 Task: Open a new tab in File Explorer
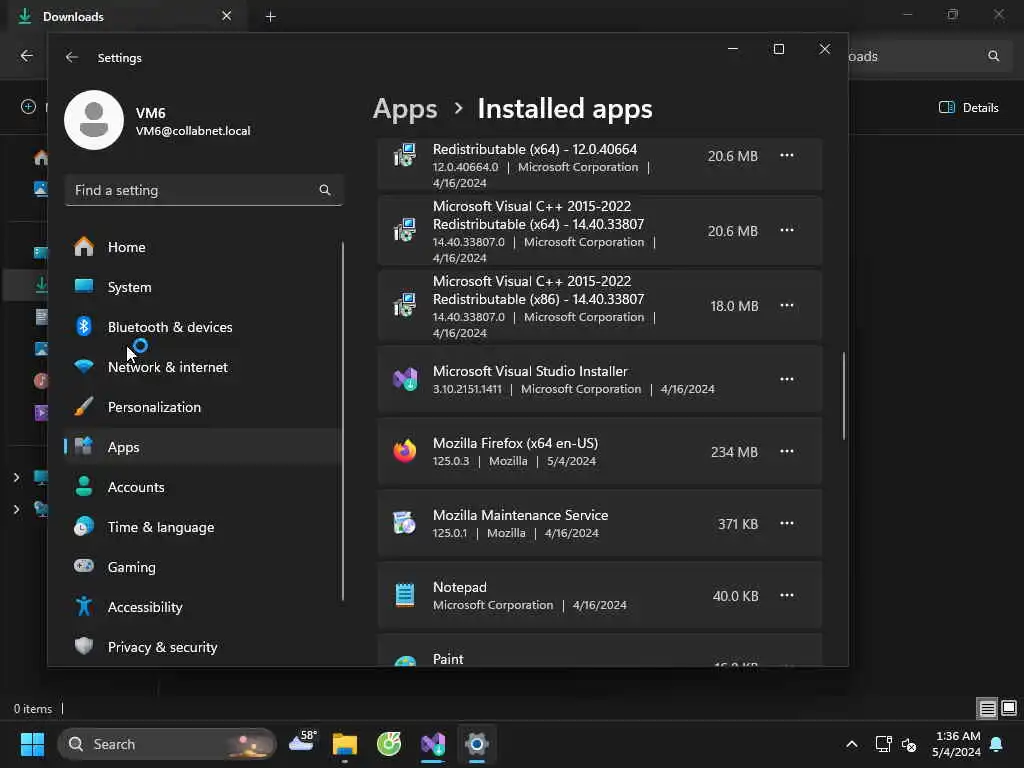coord(270,16)
